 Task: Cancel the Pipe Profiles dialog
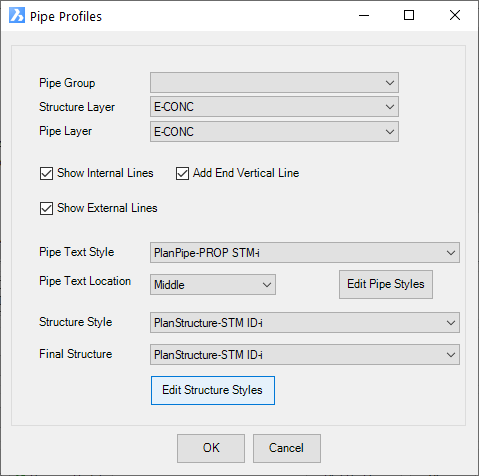tap(287, 448)
